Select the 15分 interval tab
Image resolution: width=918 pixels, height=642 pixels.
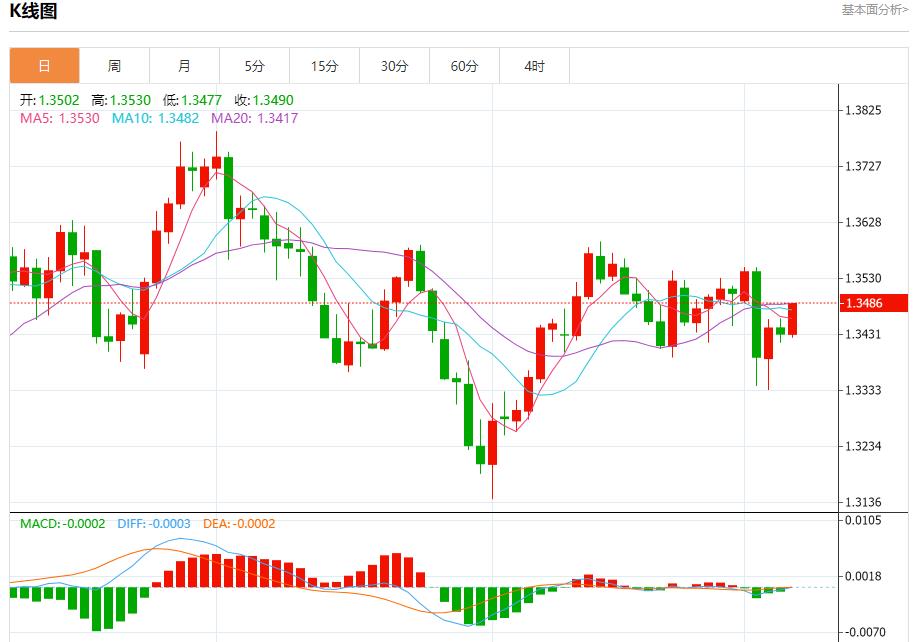[324, 65]
